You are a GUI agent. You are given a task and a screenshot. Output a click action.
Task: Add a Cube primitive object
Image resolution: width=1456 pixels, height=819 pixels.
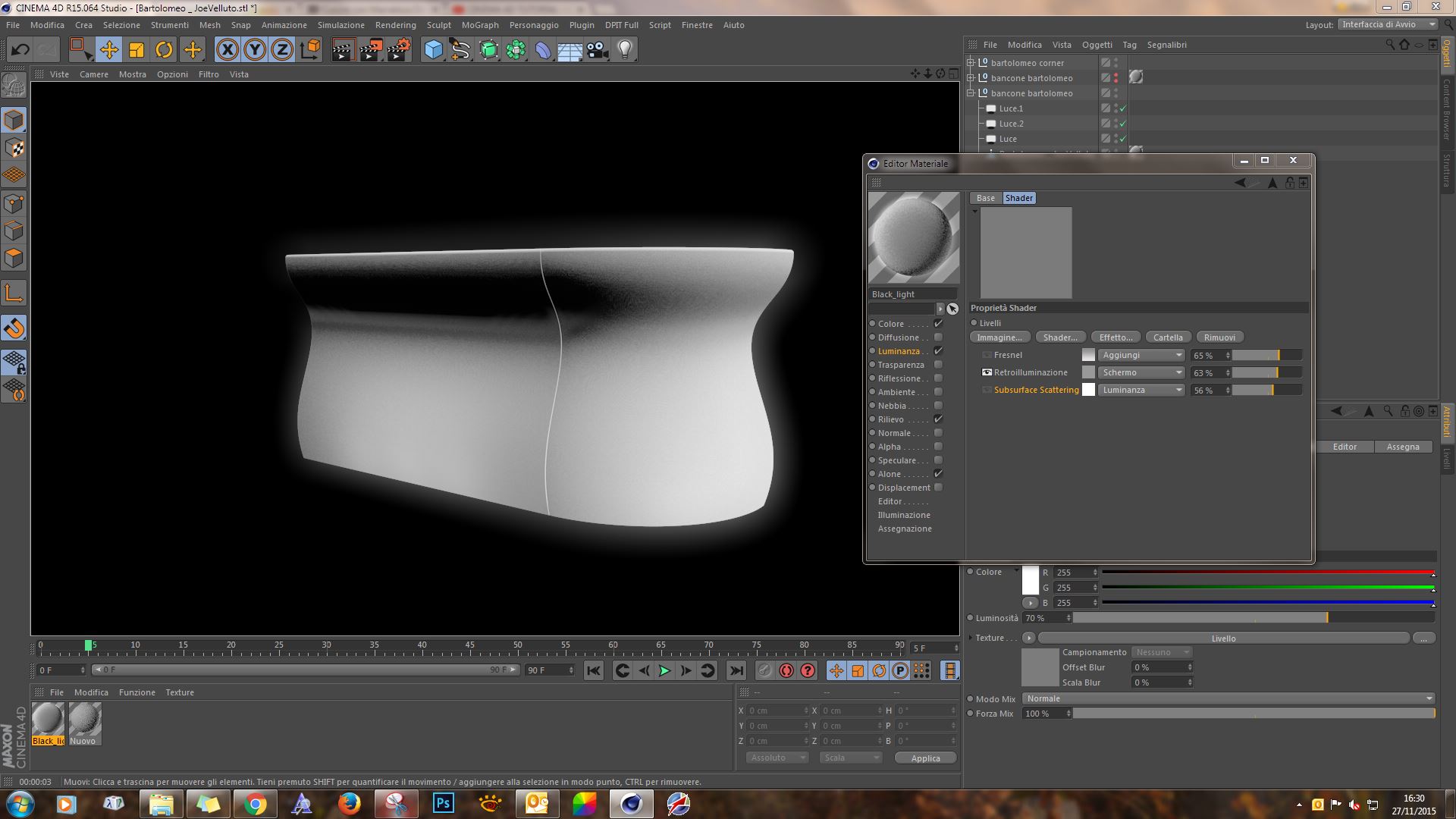(x=433, y=50)
